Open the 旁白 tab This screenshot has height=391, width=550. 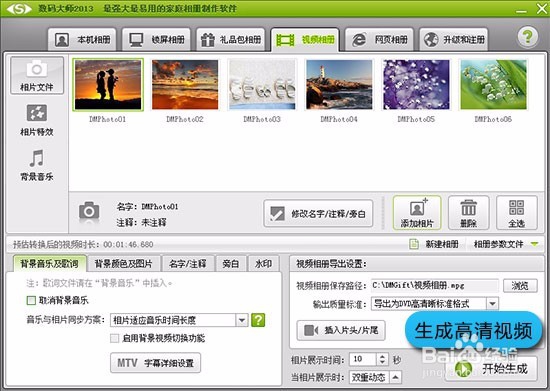(x=230, y=264)
